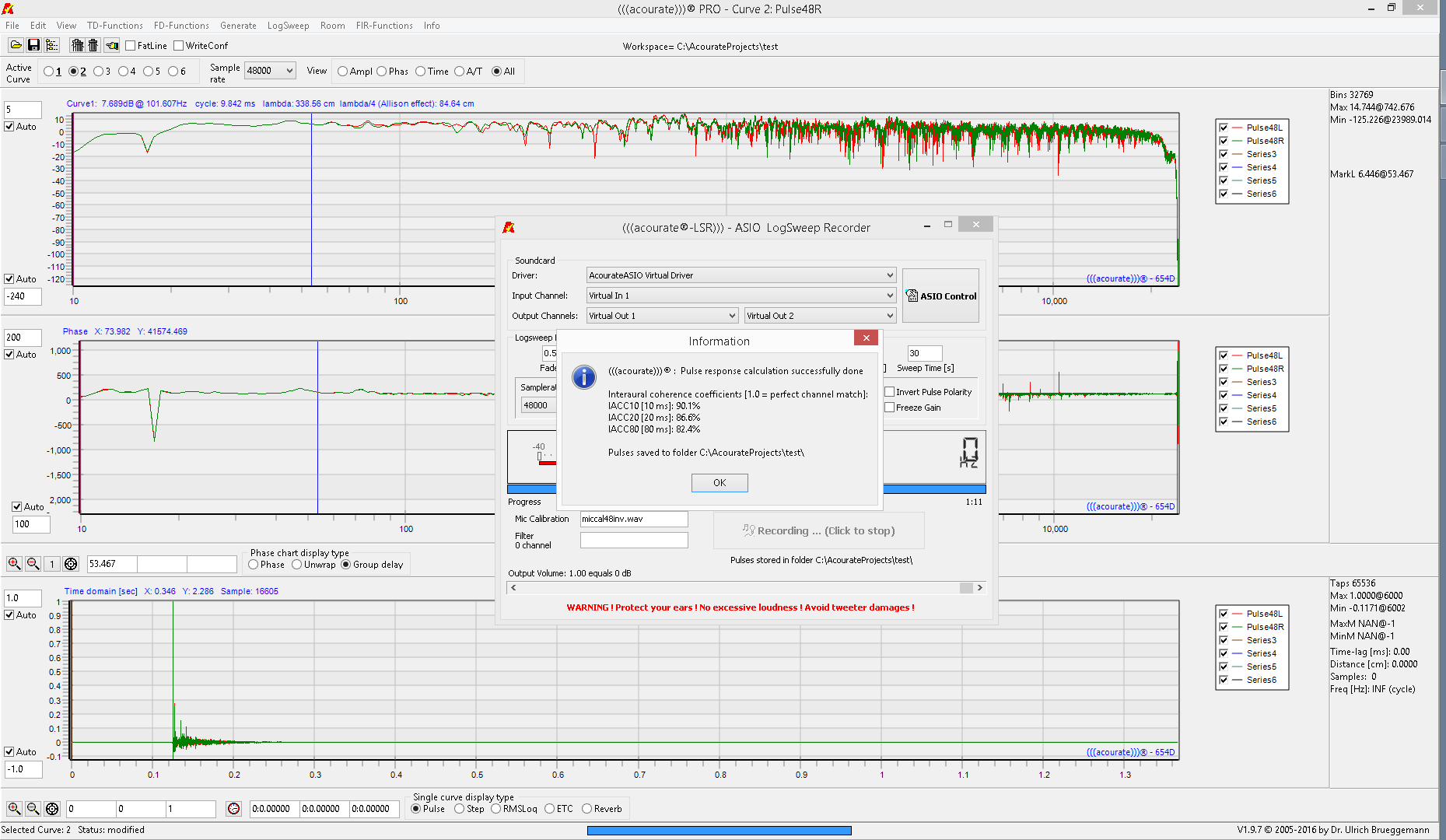Open the Room menu

click(x=332, y=26)
